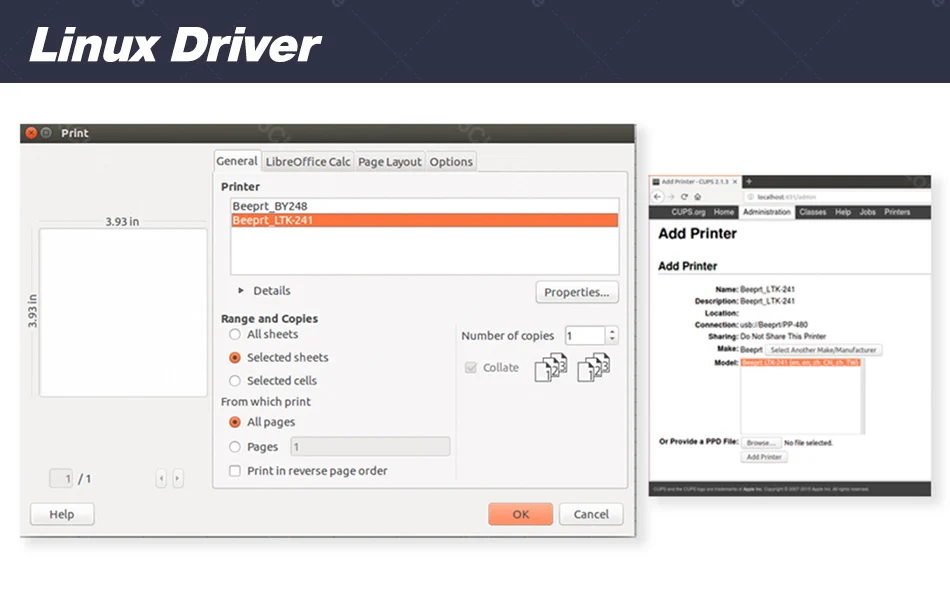
Task: Enable Print in reverse page order
Action: tap(234, 471)
